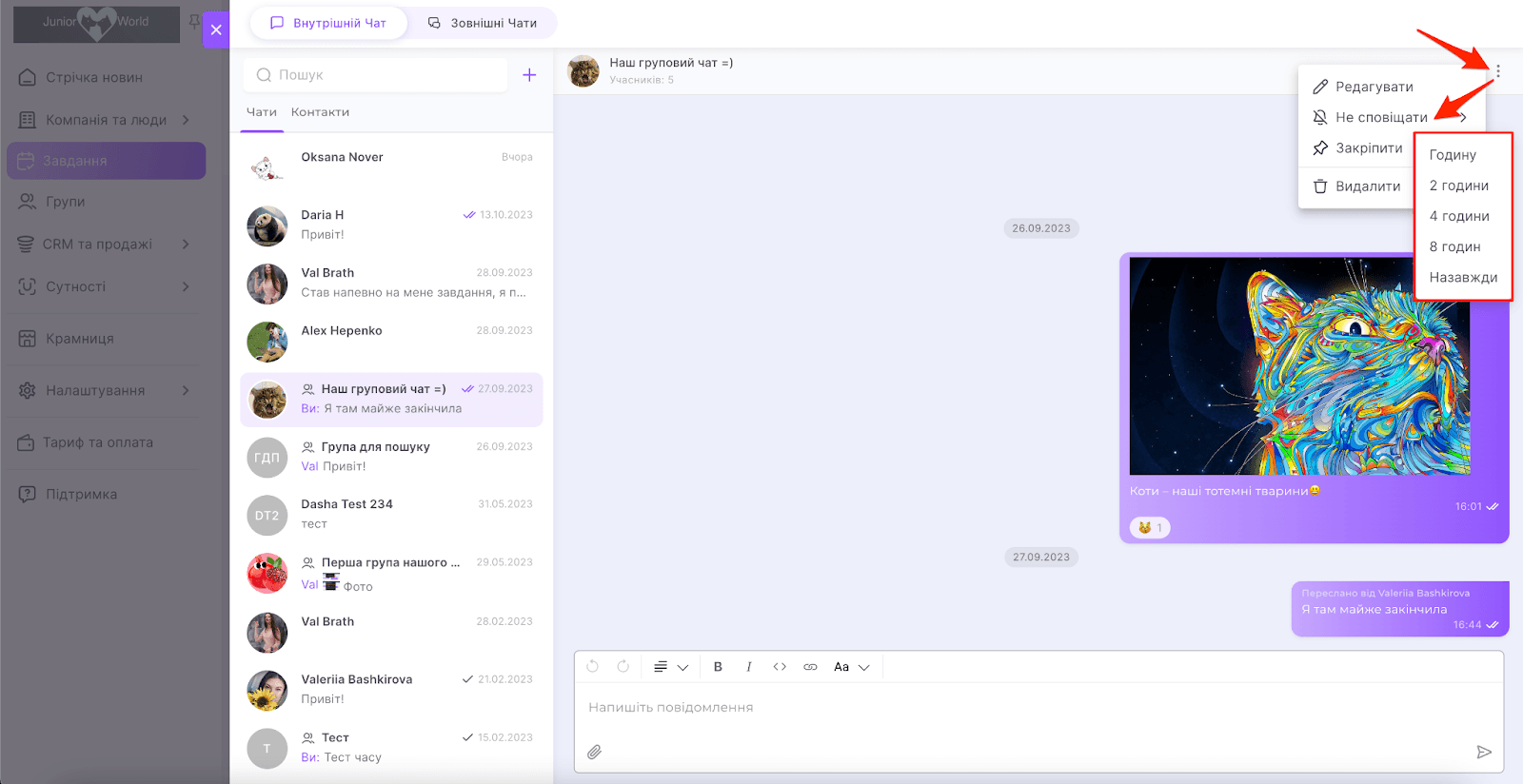1523x784 pixels.
Task: Click the group chat avatar in the header
Action: click(583, 71)
